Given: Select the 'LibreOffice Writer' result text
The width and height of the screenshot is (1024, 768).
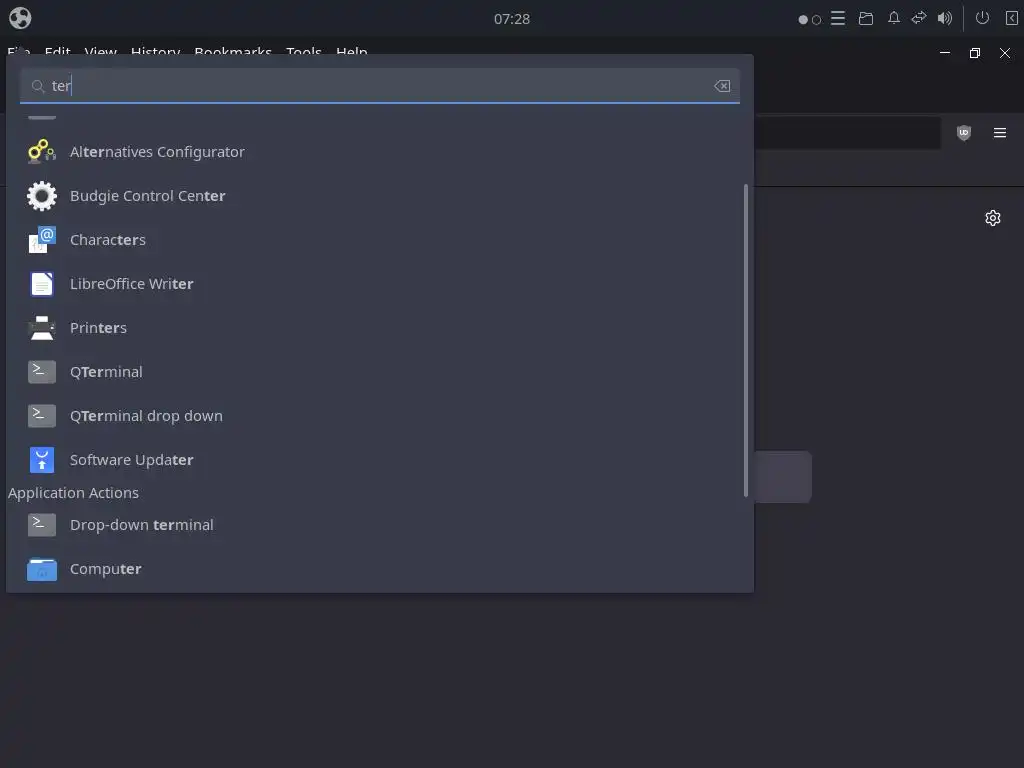Looking at the screenshot, I should pyautogui.click(x=132, y=284).
